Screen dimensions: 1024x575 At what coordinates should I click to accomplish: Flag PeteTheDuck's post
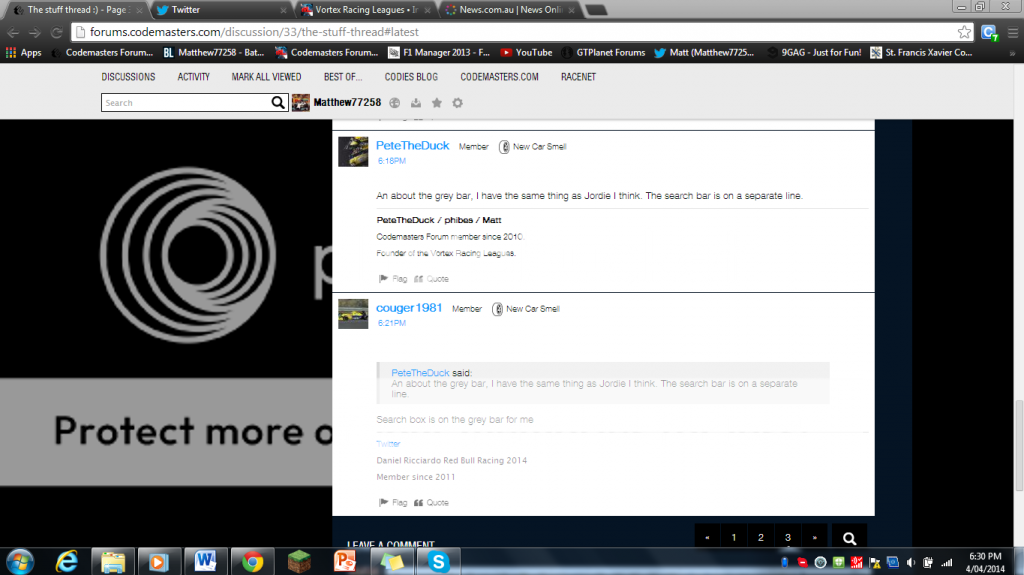pos(392,279)
